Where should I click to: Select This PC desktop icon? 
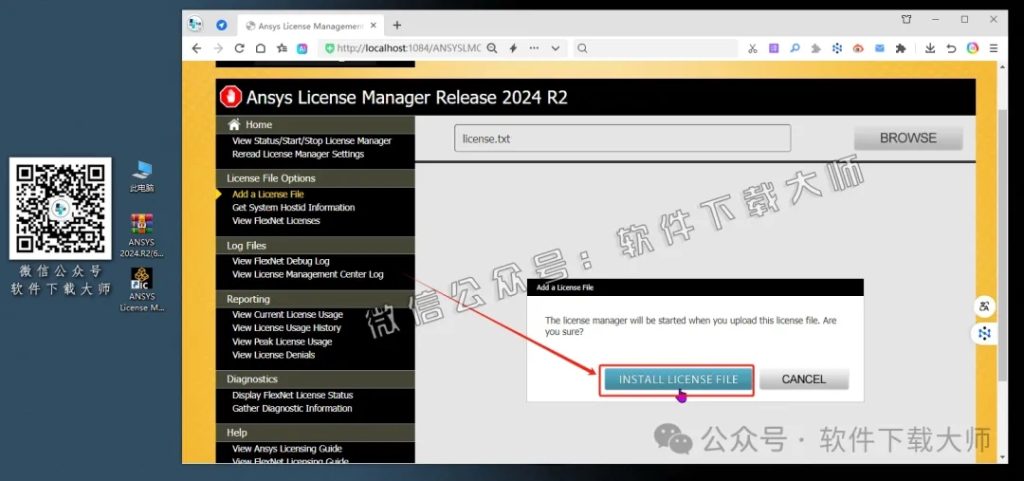(x=142, y=176)
